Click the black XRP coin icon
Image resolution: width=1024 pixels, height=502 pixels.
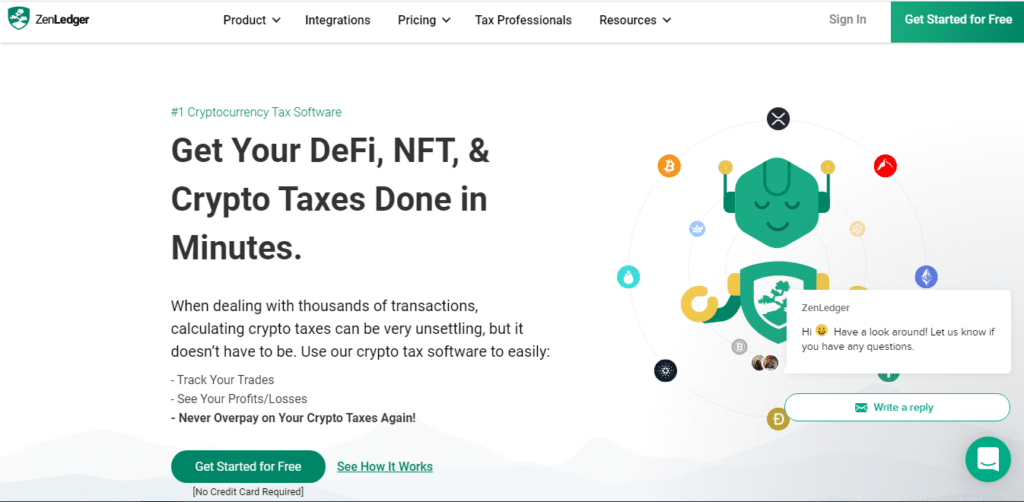(778, 119)
